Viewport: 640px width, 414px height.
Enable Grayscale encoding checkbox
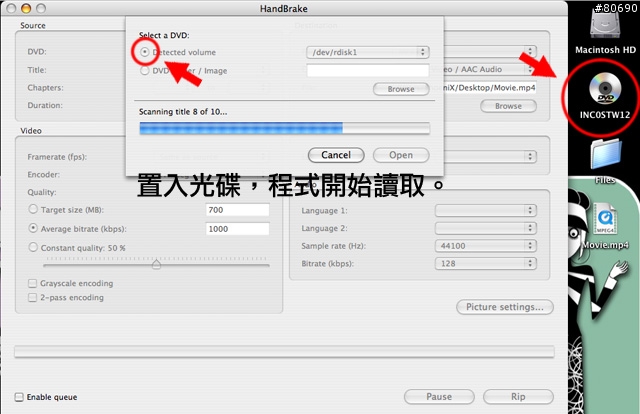[32, 283]
